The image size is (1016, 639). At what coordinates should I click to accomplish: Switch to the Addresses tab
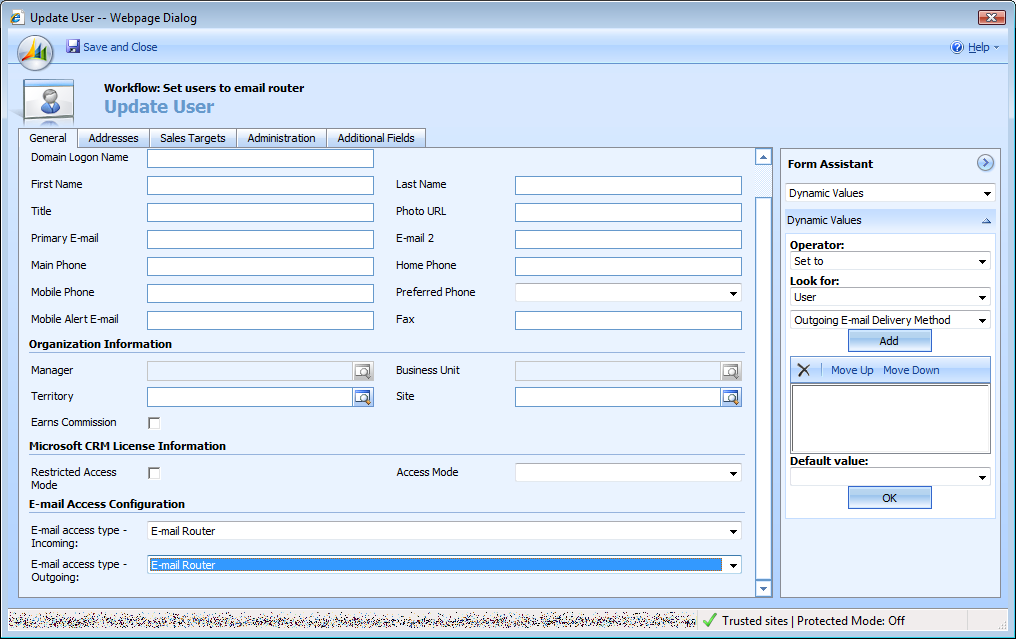pyautogui.click(x=113, y=138)
